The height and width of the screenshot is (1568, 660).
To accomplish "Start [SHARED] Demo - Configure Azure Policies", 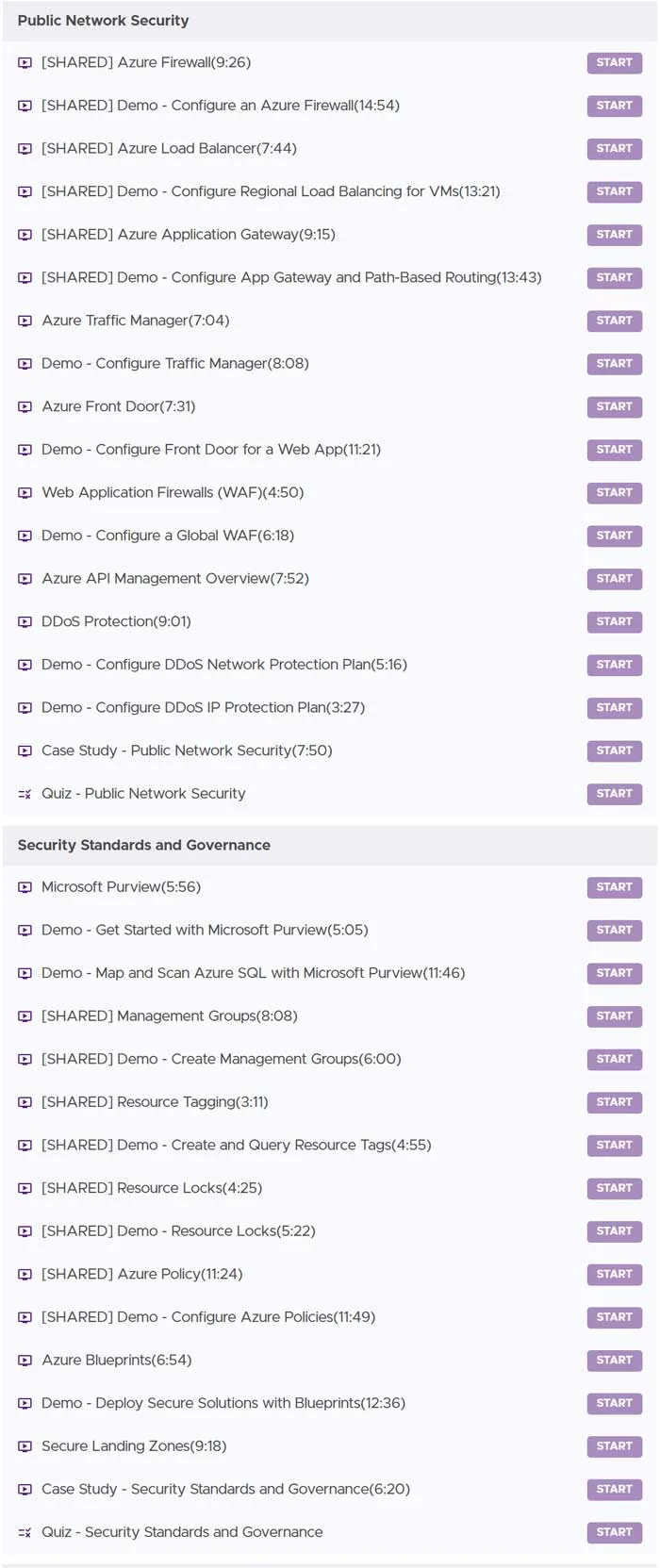I will [x=614, y=1317].
